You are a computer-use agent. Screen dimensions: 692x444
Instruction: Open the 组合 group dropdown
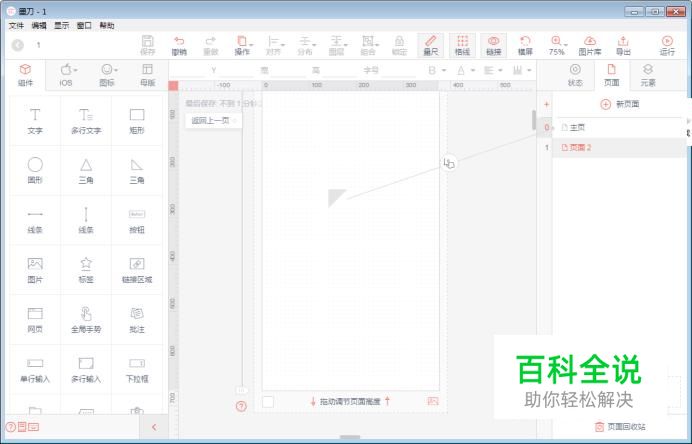[369, 45]
